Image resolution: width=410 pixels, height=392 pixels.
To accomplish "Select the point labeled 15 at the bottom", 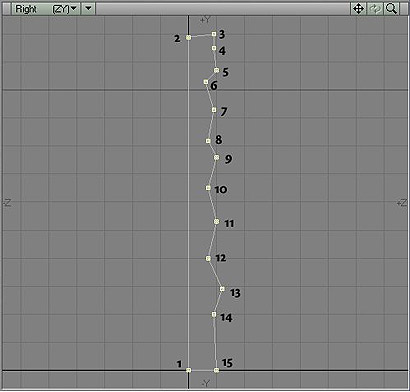I will point(217,370).
